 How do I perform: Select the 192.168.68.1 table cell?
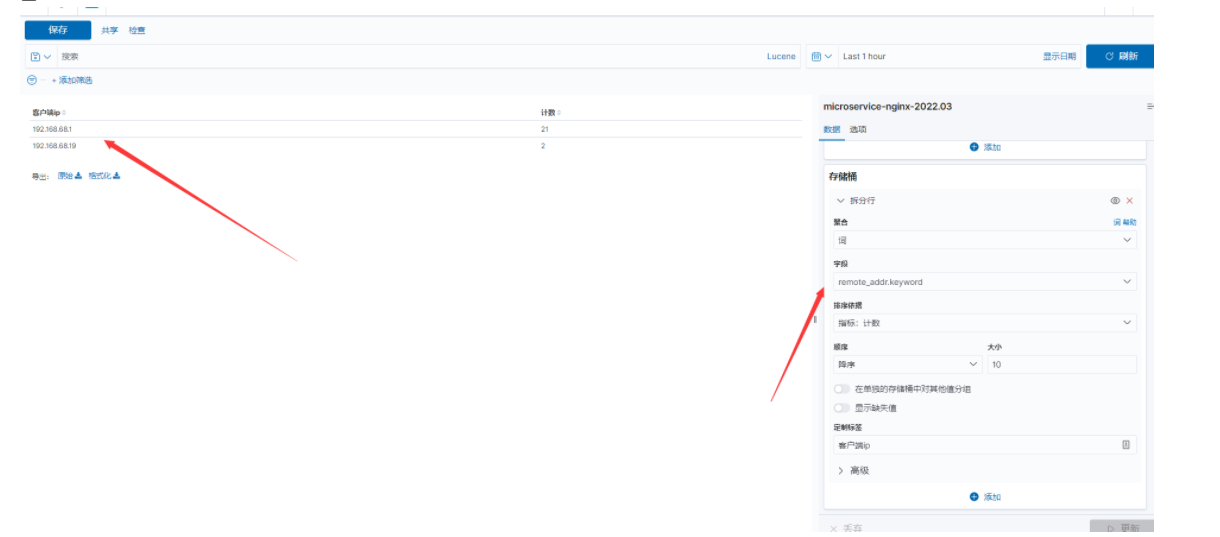point(52,129)
